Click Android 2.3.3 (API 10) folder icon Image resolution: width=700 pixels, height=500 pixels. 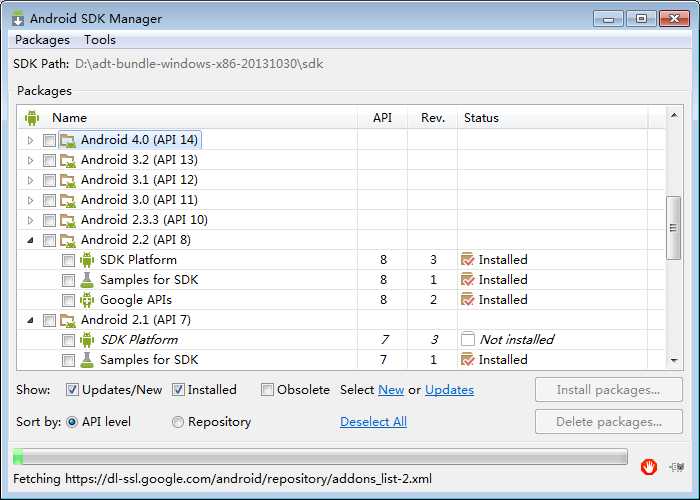click(x=68, y=221)
